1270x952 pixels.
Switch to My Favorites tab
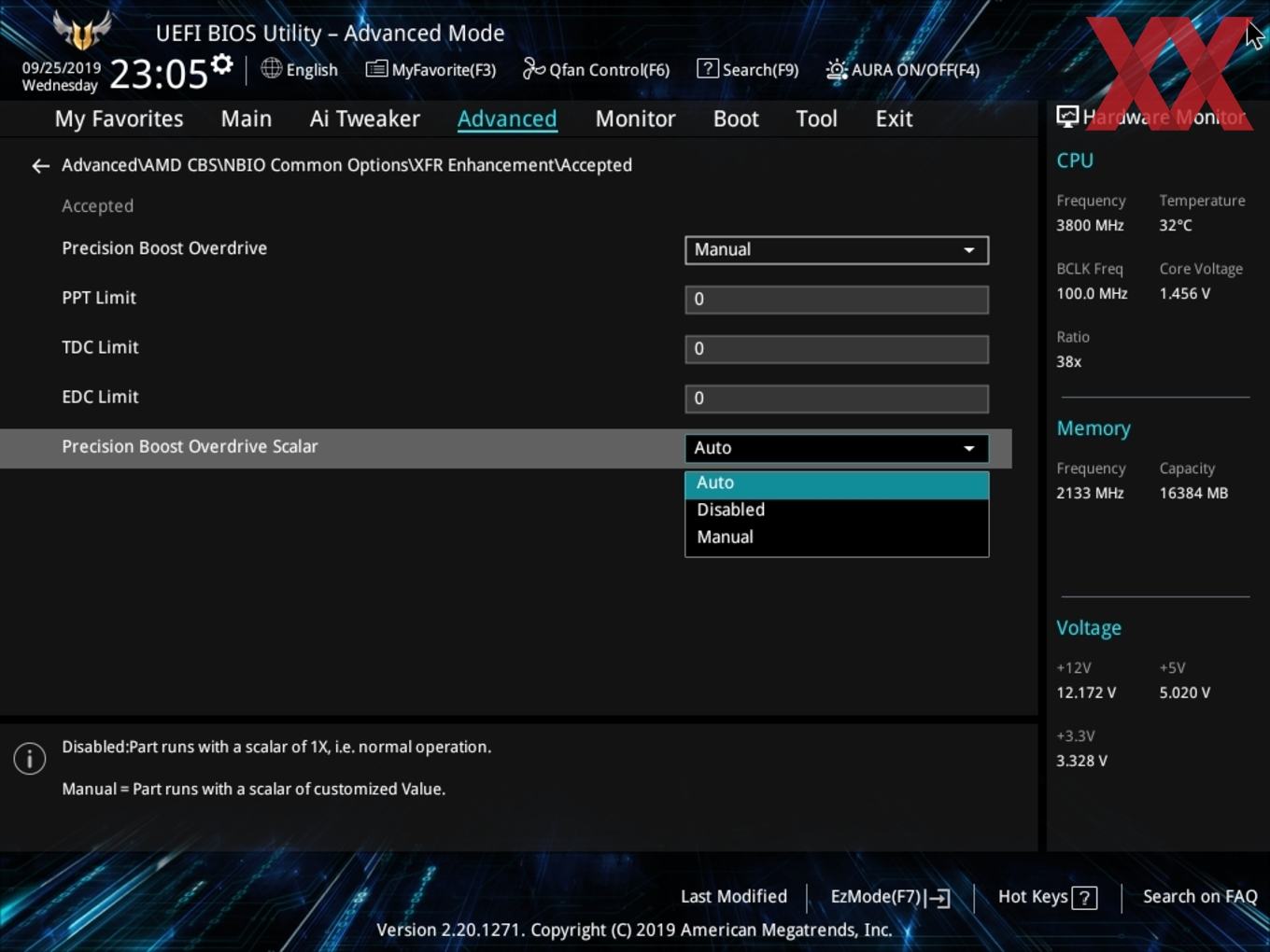point(119,119)
